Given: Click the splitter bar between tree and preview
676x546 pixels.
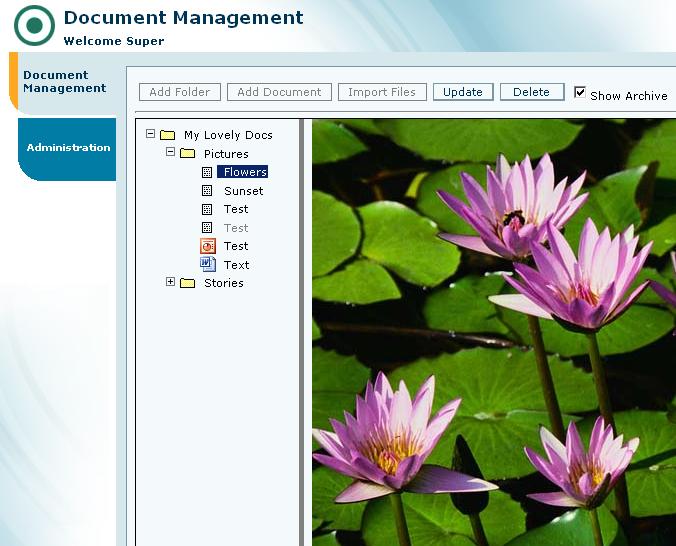Looking at the screenshot, I should [x=302, y=333].
